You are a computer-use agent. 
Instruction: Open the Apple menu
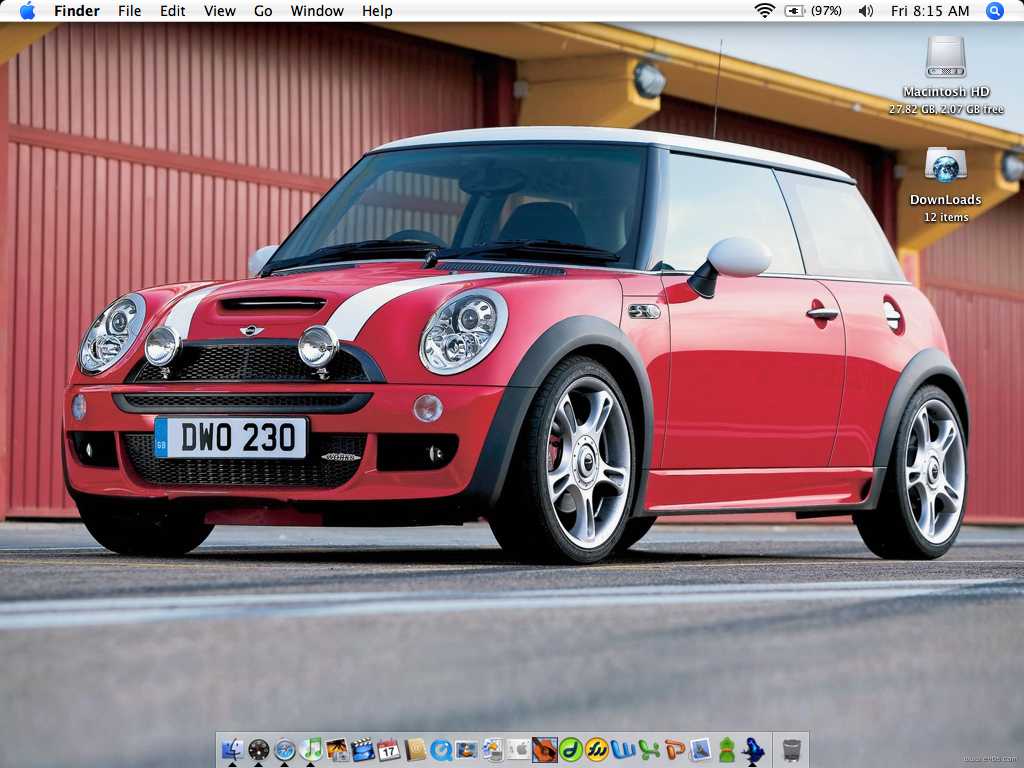(x=27, y=11)
